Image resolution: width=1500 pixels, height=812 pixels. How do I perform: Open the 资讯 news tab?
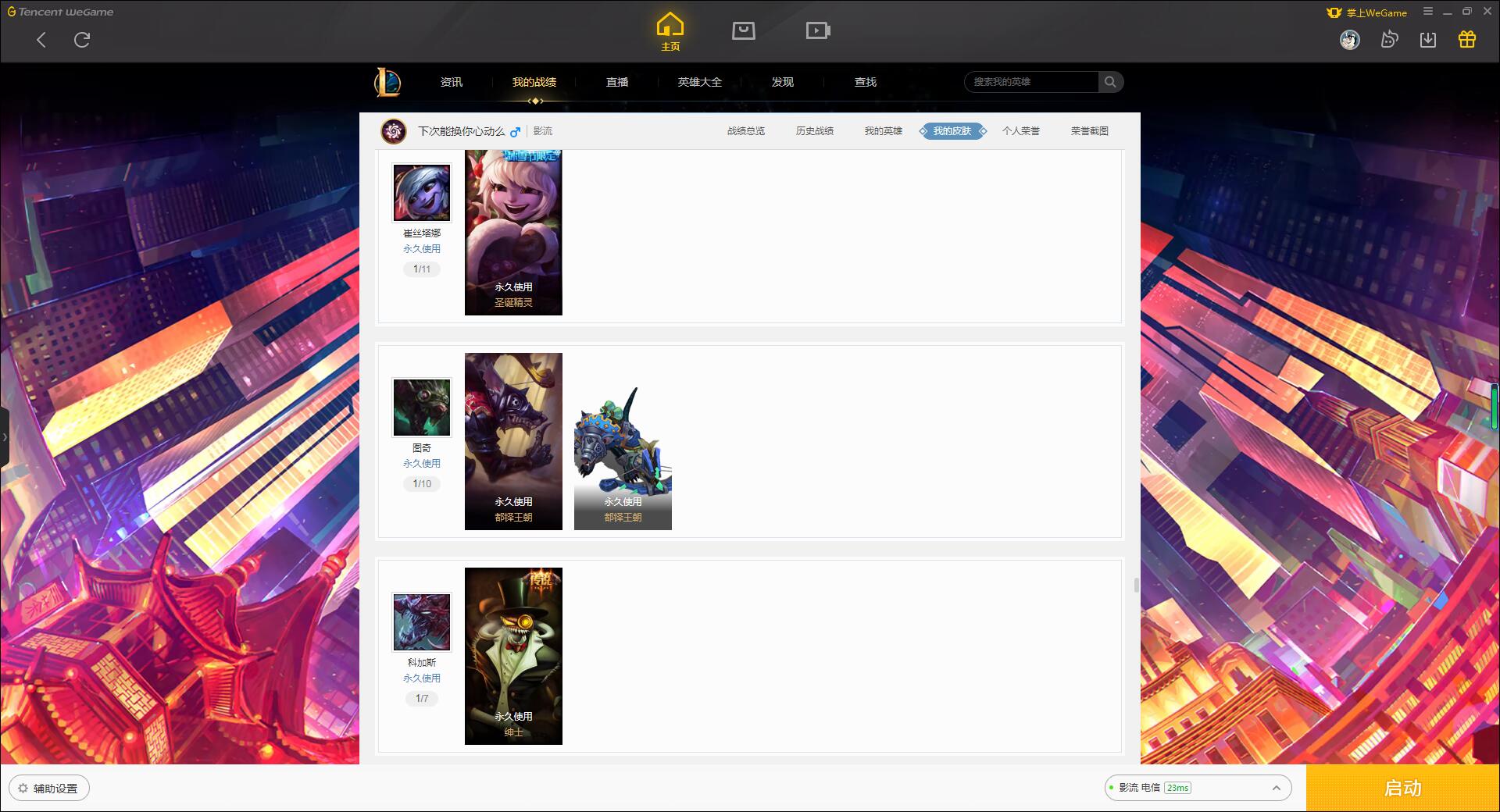[452, 82]
